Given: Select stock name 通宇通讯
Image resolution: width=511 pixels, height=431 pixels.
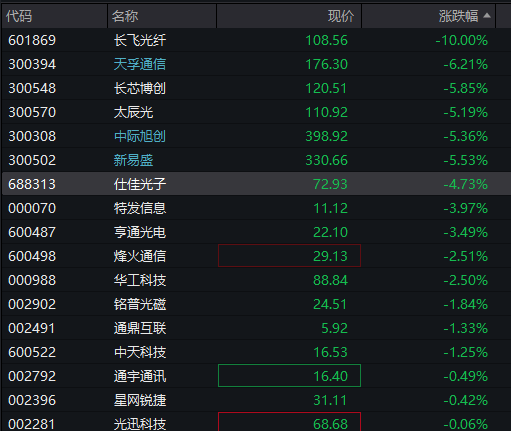Looking at the screenshot, I should point(140,376).
